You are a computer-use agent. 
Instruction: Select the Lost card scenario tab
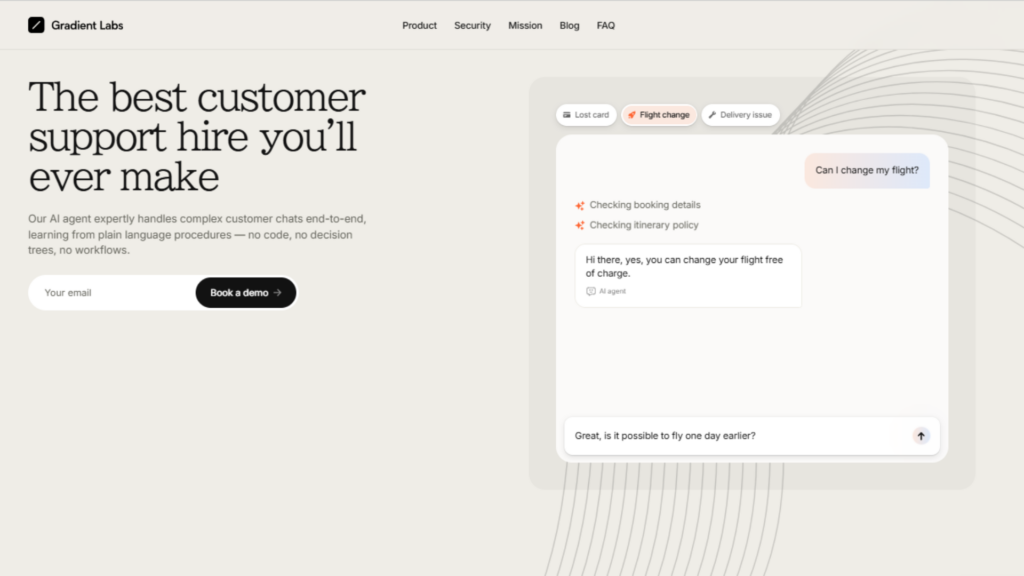pos(586,115)
